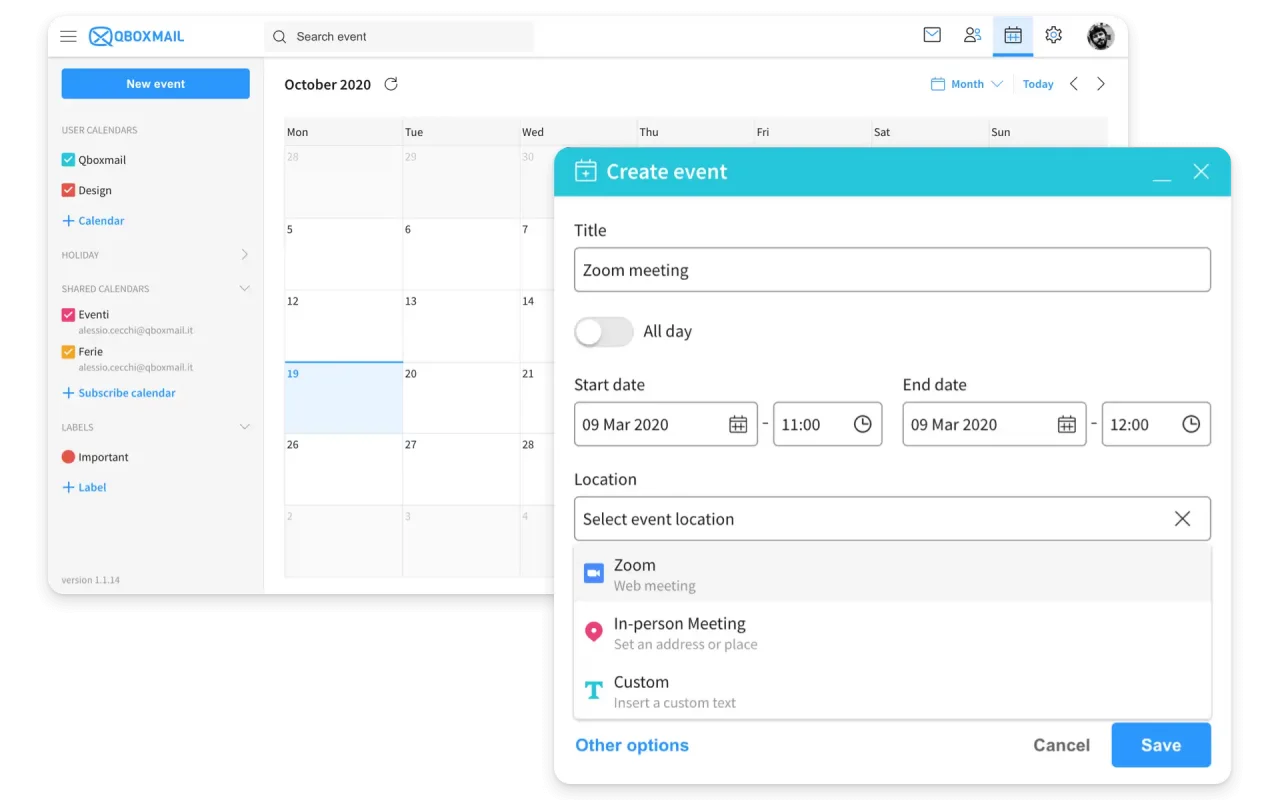Click the Important label red color dot

coord(68,457)
